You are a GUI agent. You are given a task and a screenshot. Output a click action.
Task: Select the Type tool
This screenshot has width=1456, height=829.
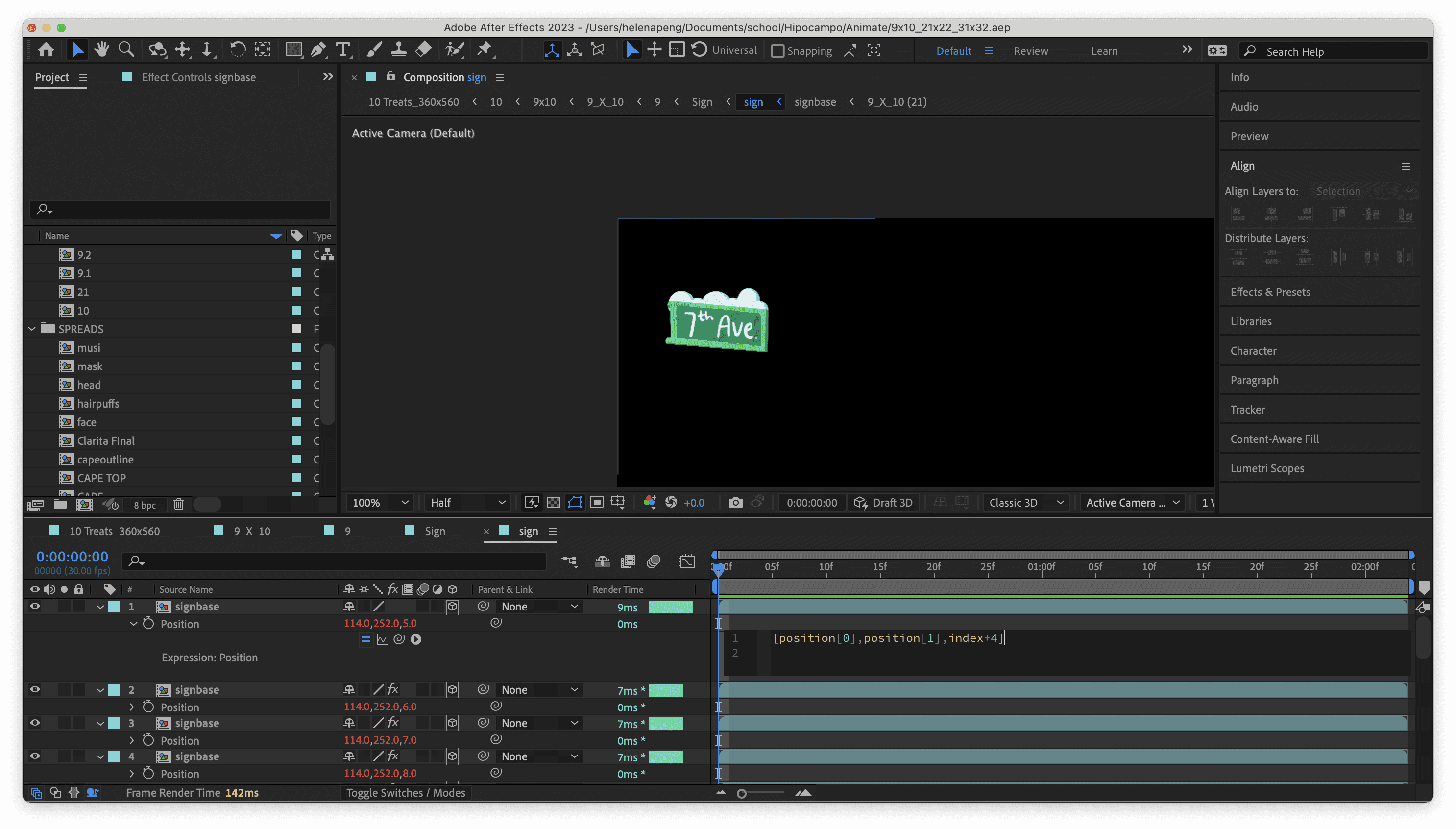point(342,50)
